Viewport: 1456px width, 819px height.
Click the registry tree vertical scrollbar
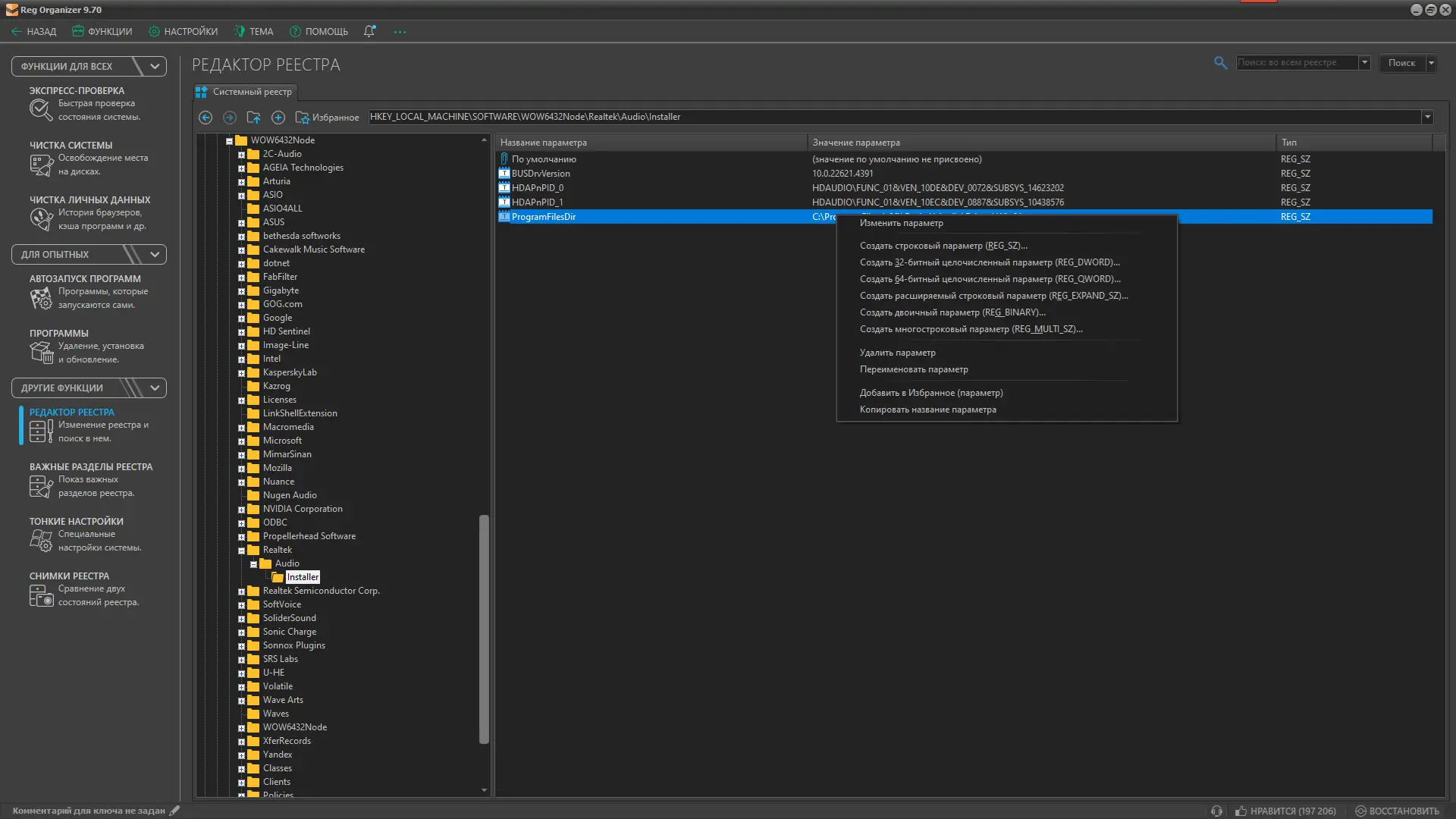tap(484, 629)
